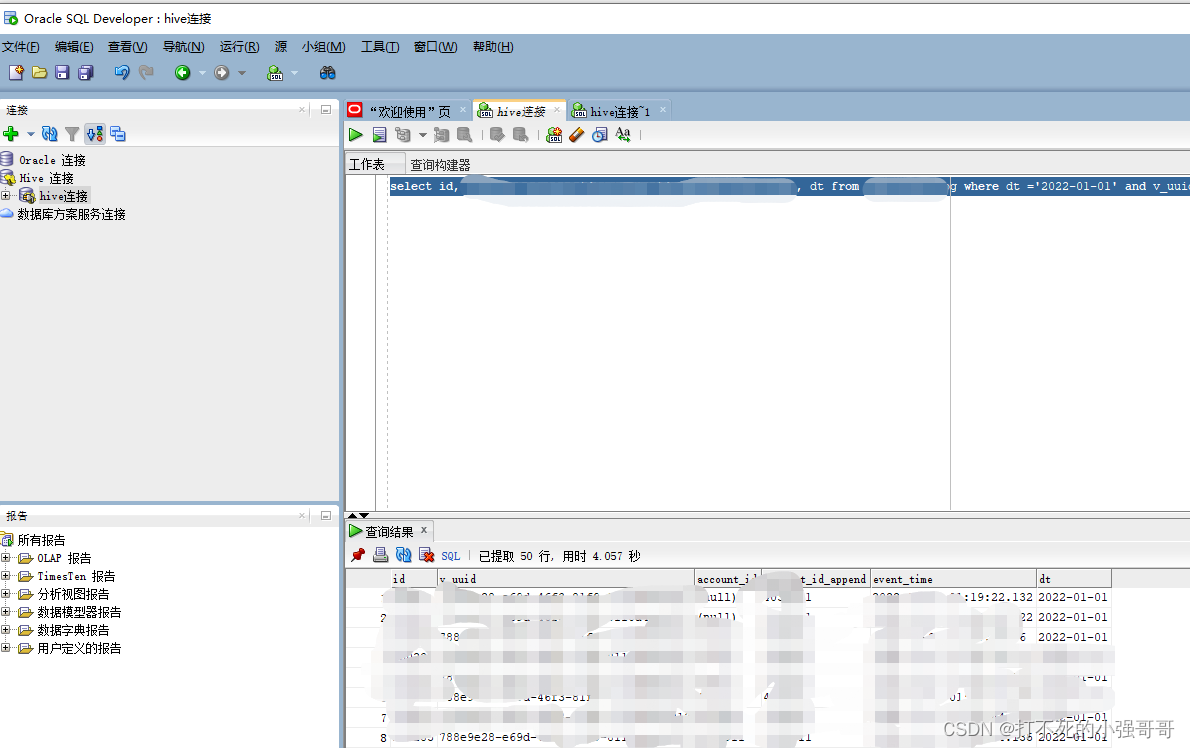Open the 导航(N) menu
Image resolution: width=1190 pixels, height=748 pixels.
pos(184,47)
